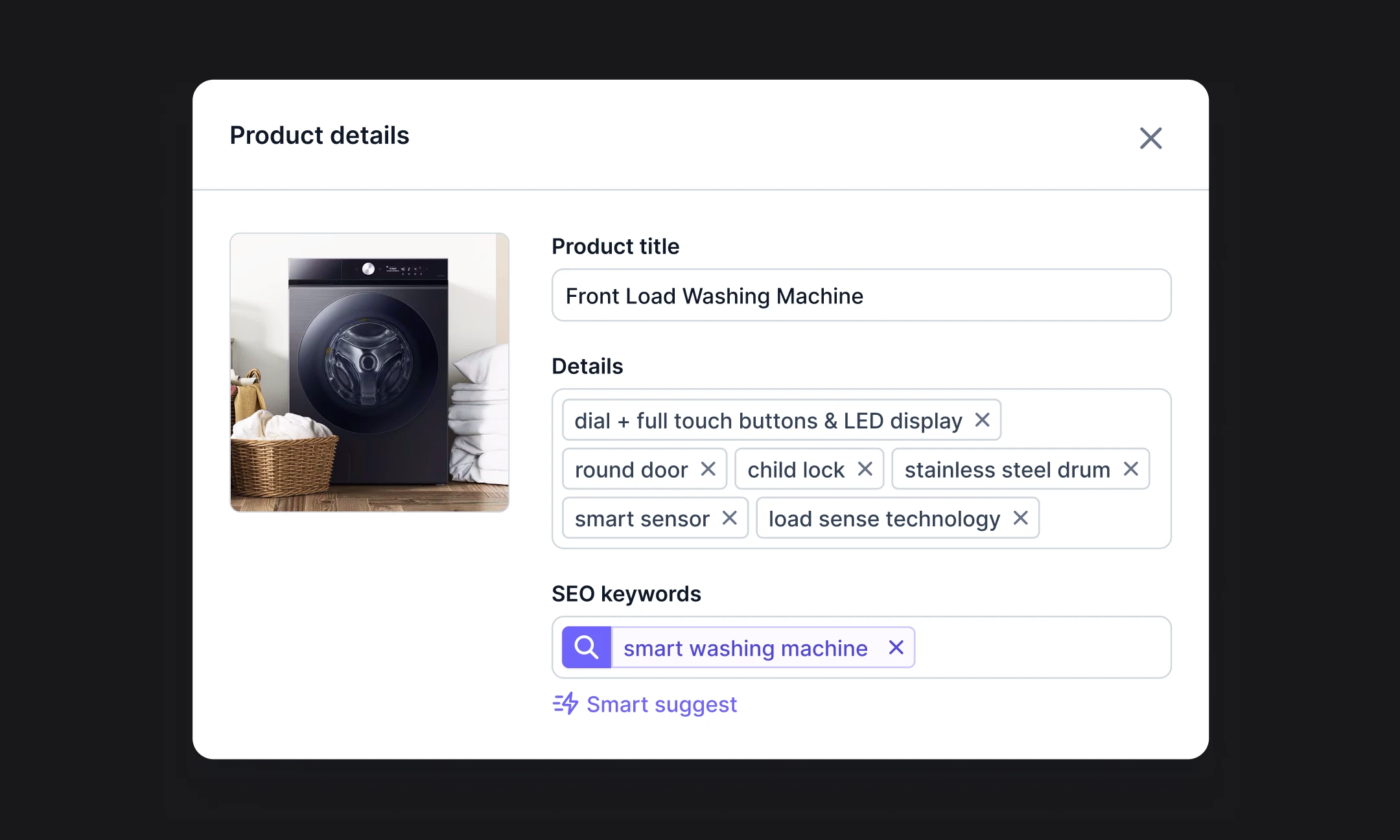Click the 'stainless steel drum' tag label
Viewport: 1400px width, 840px height.
(1007, 469)
